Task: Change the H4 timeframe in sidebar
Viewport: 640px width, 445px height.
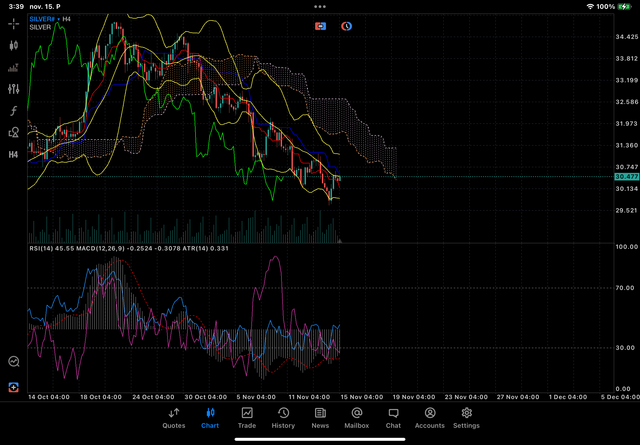Action: coord(13,154)
